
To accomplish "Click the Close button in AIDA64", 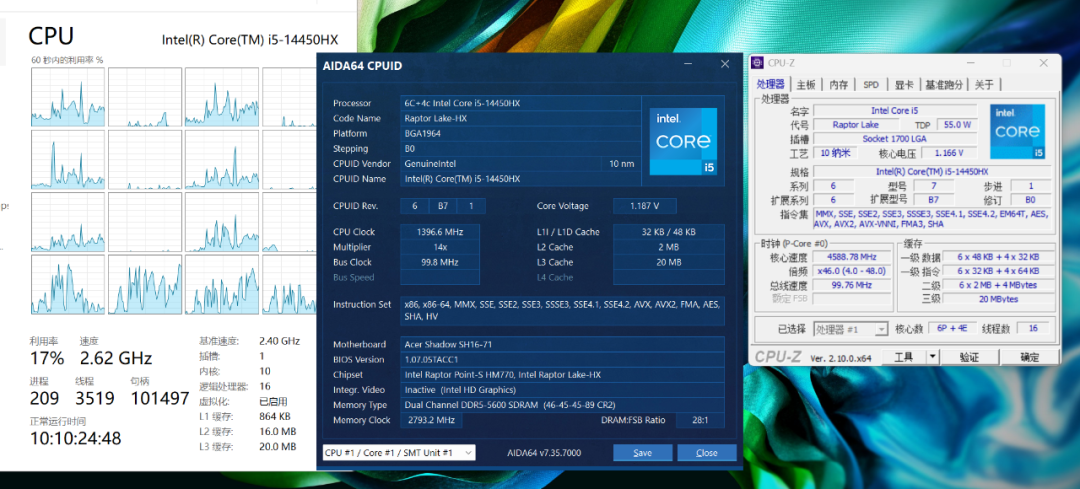I will [707, 452].
